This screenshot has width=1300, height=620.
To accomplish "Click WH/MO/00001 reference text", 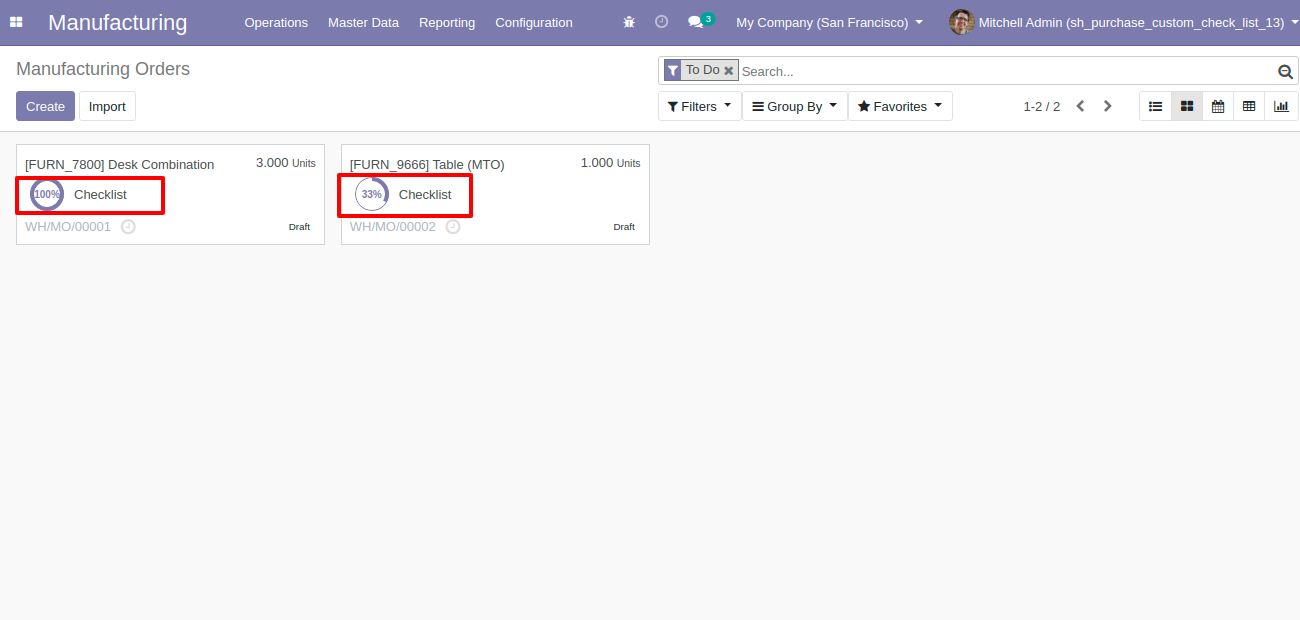I will point(68,227).
